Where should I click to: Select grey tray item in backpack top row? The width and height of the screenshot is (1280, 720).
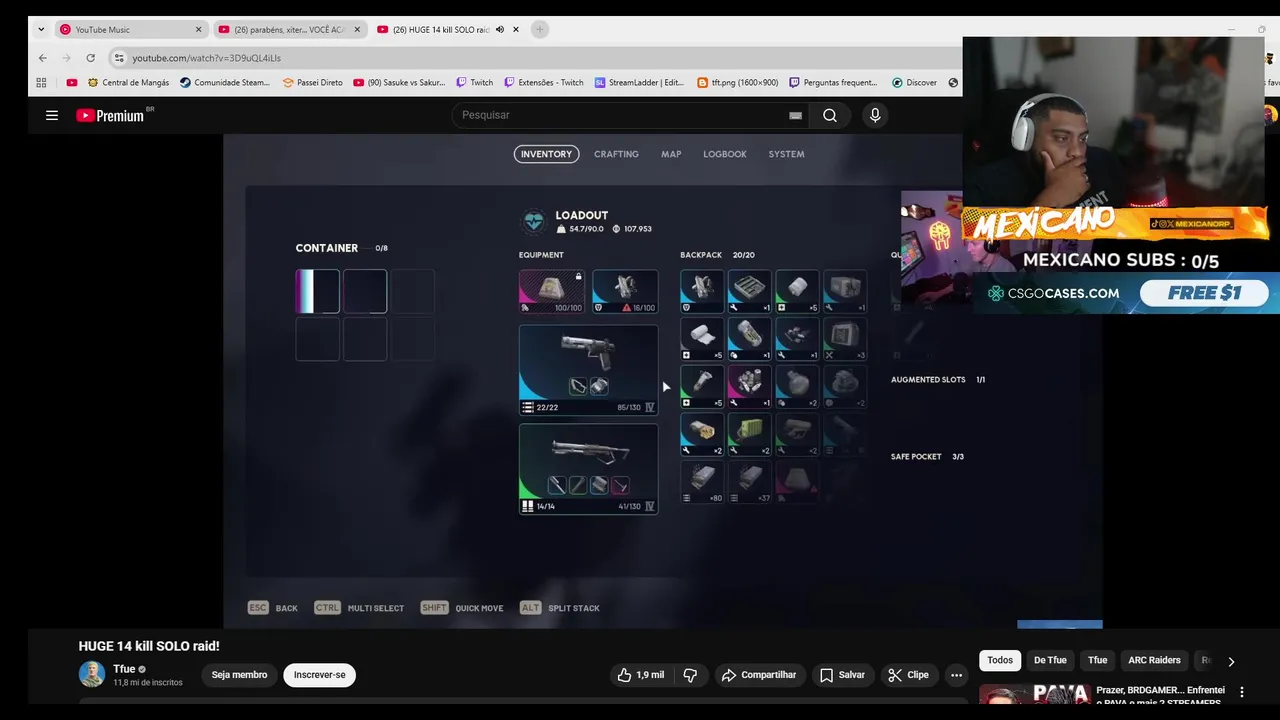[750, 291]
